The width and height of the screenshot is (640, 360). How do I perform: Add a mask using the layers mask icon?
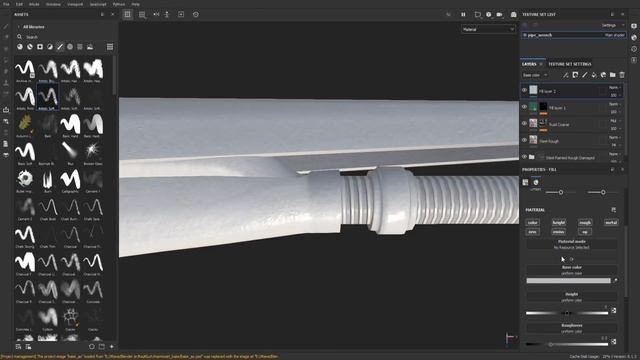pos(575,75)
